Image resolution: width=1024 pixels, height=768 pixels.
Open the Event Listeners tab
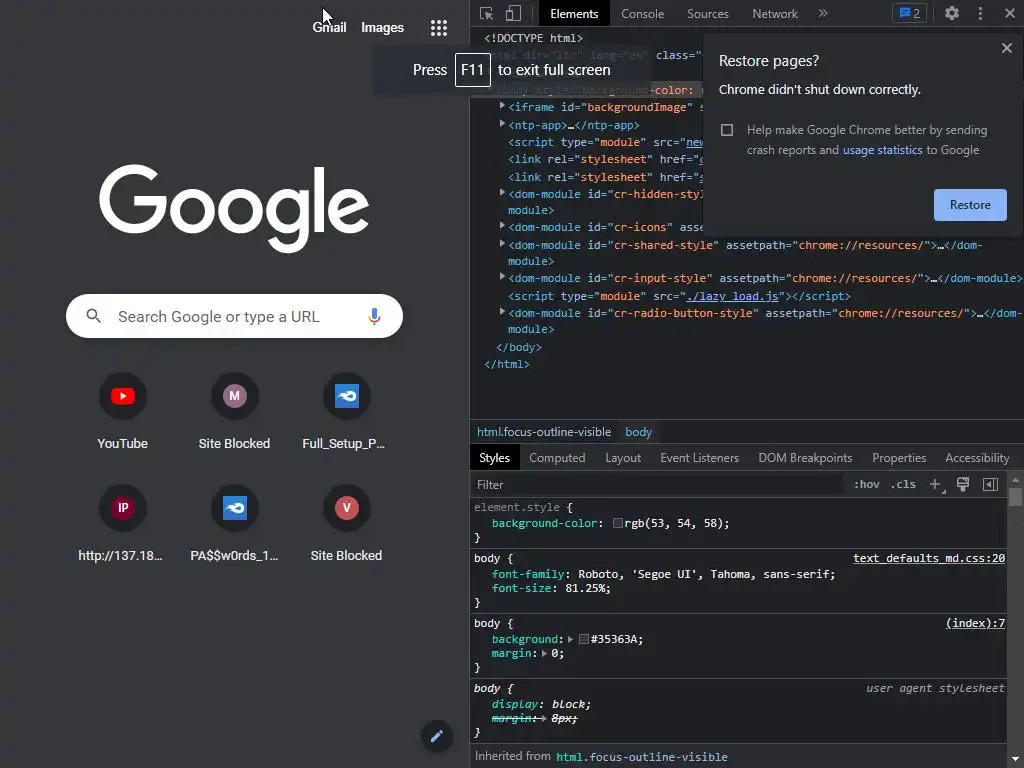(699, 458)
